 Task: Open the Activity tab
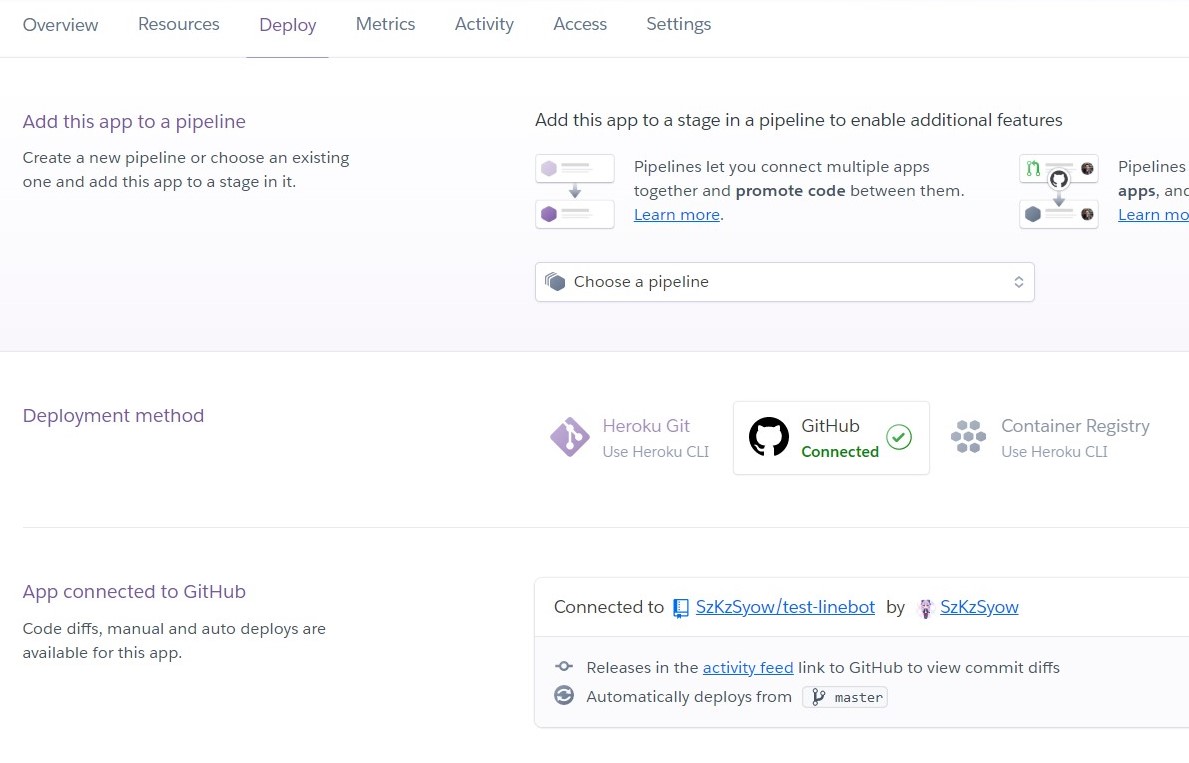pos(484,24)
